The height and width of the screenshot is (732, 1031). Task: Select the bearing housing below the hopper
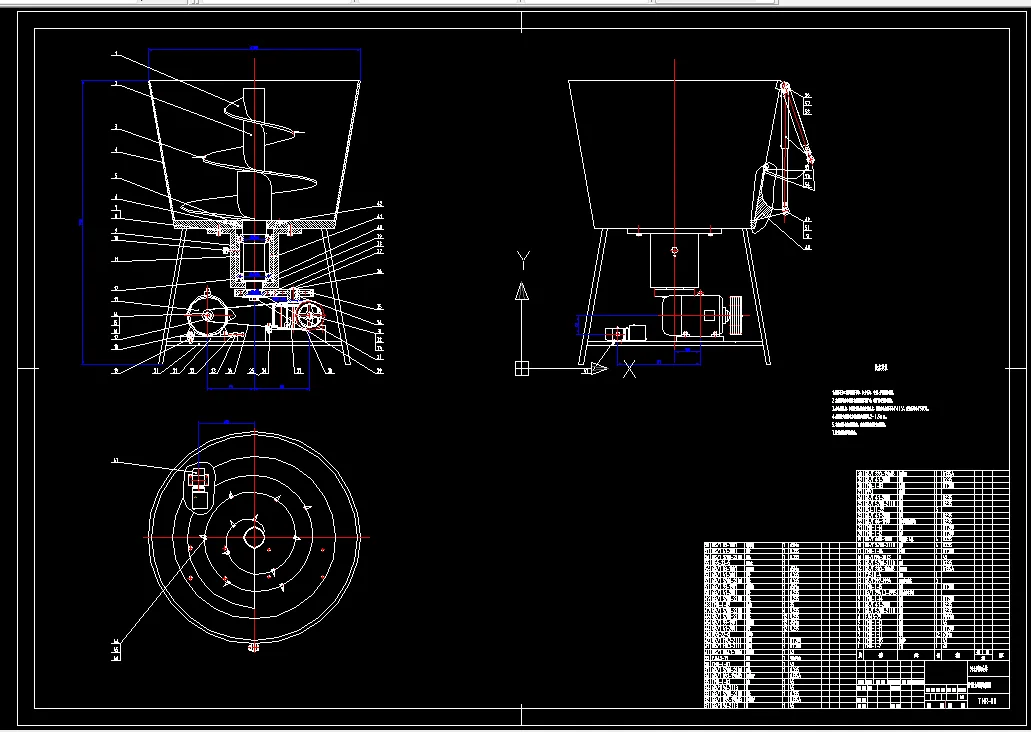[x=254, y=258]
